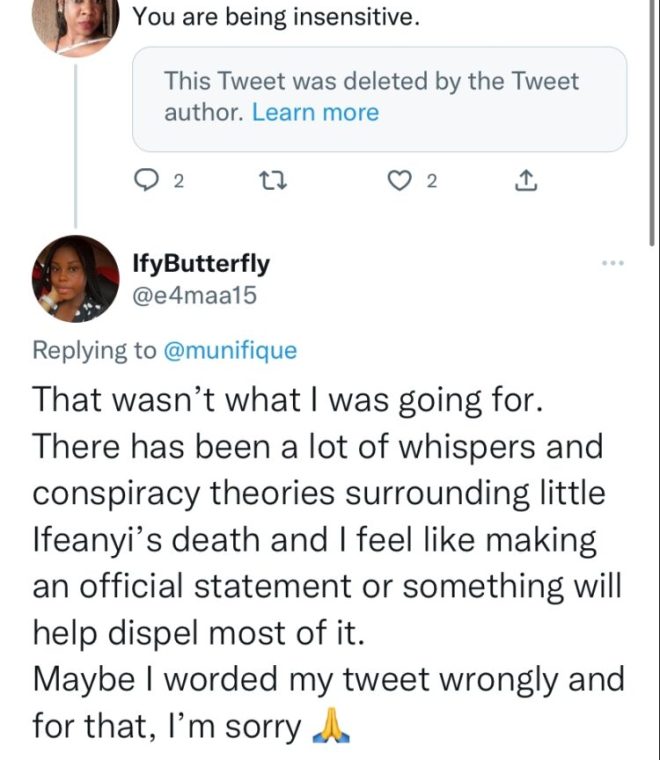The image size is (660, 760).
Task: Click the folded hands emoji after "I'm sorry"
Action: click(331, 729)
